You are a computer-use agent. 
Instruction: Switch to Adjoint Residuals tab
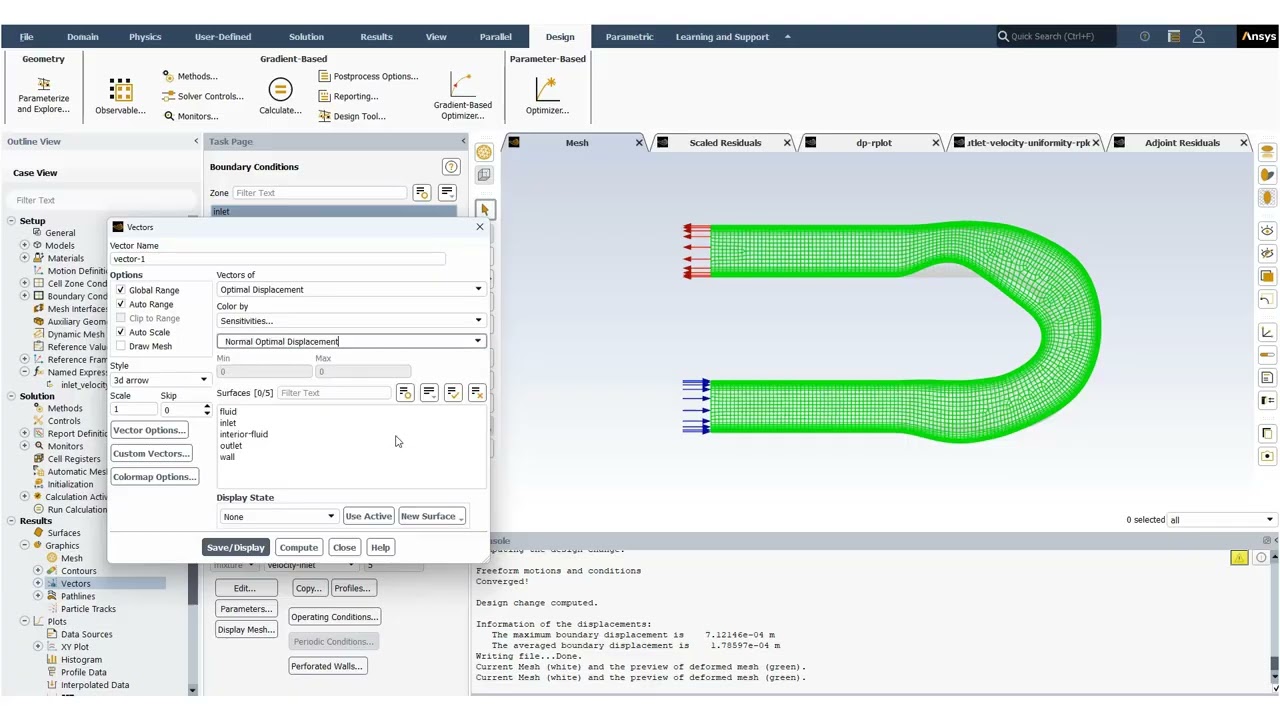click(1182, 143)
